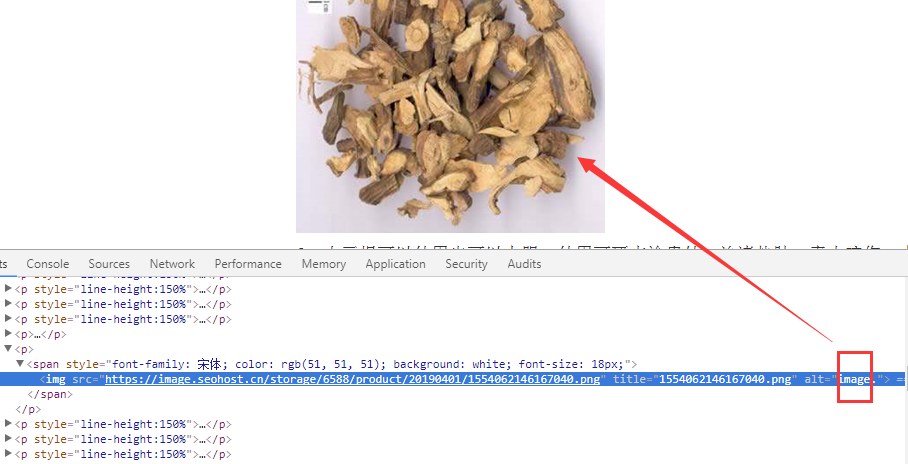Select the </span> closing tag row
Image resolution: width=908 pixels, height=464 pixels.
click(50, 394)
